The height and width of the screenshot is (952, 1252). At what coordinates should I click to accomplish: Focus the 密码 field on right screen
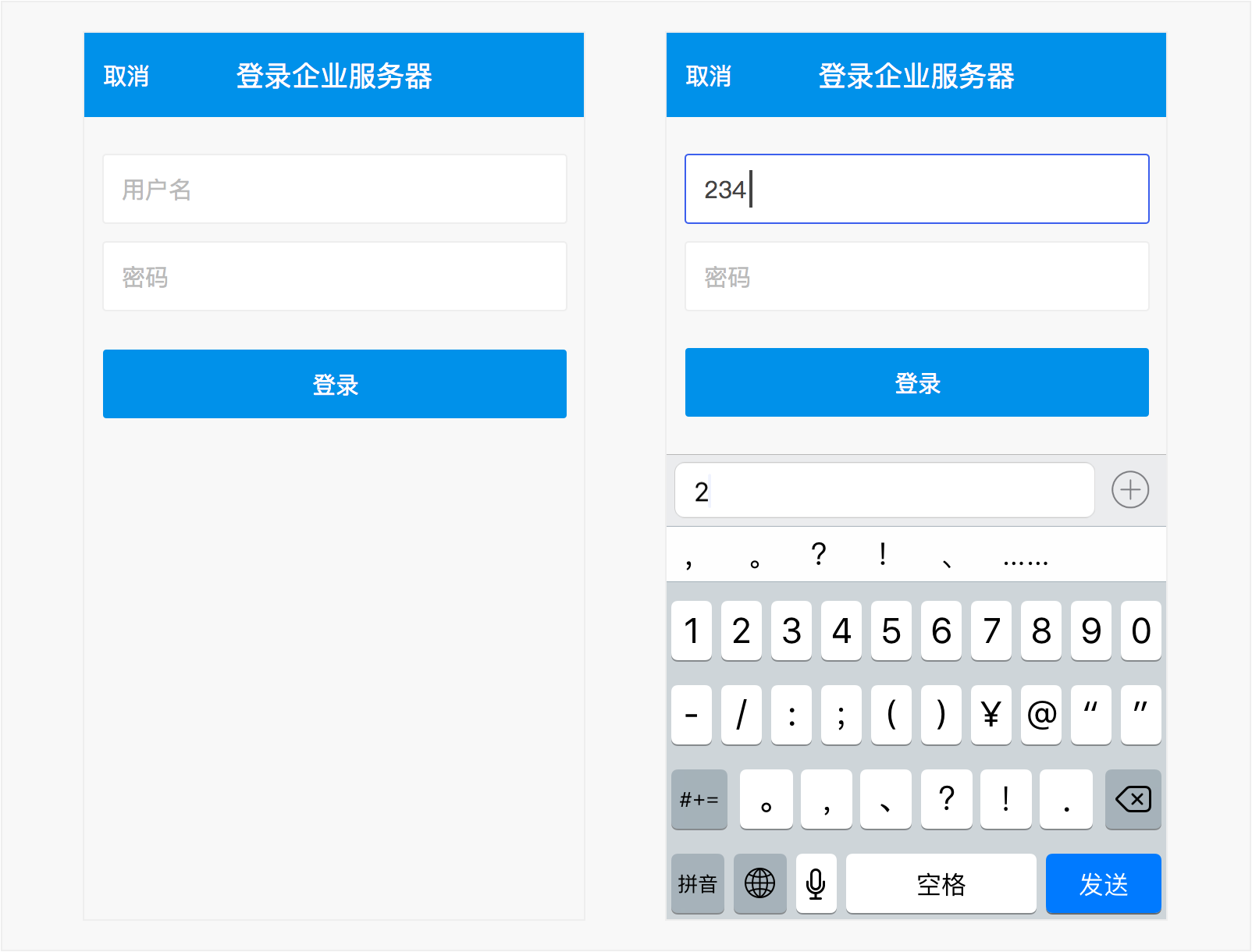917,276
